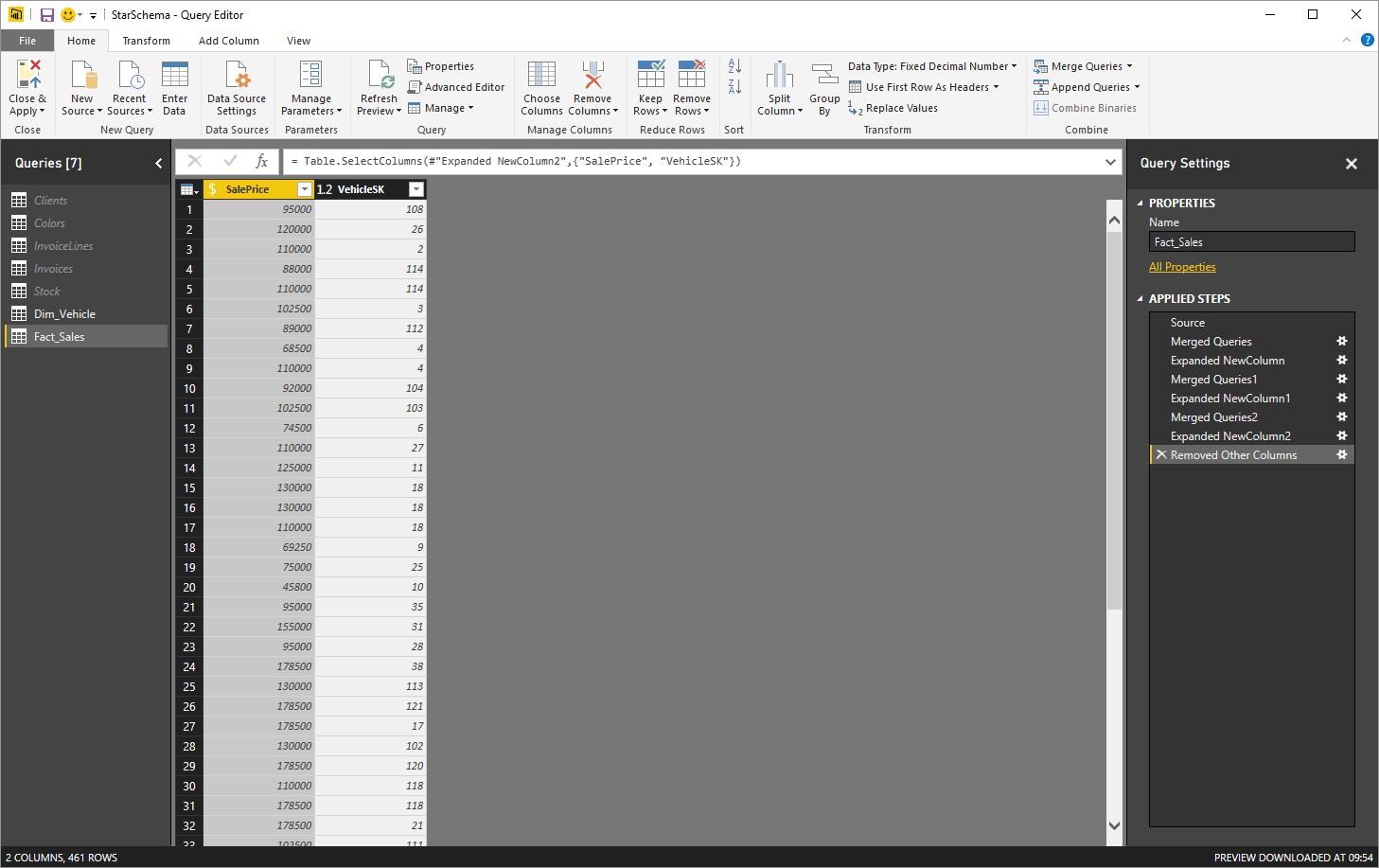Image resolution: width=1379 pixels, height=868 pixels.
Task: Sort ascending using the A-Z icon
Action: (734, 66)
